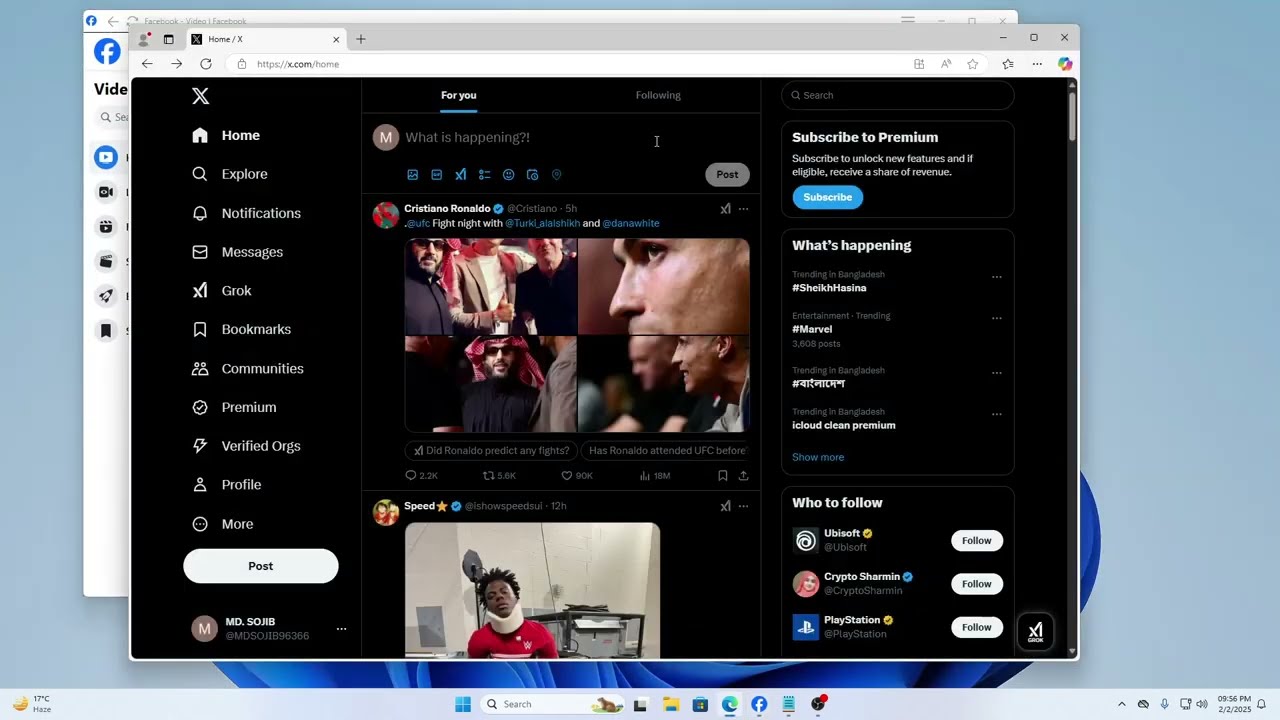This screenshot has width=1280, height=720.
Task: Open the @Turki_alalshikh mention link
Action: [542, 223]
